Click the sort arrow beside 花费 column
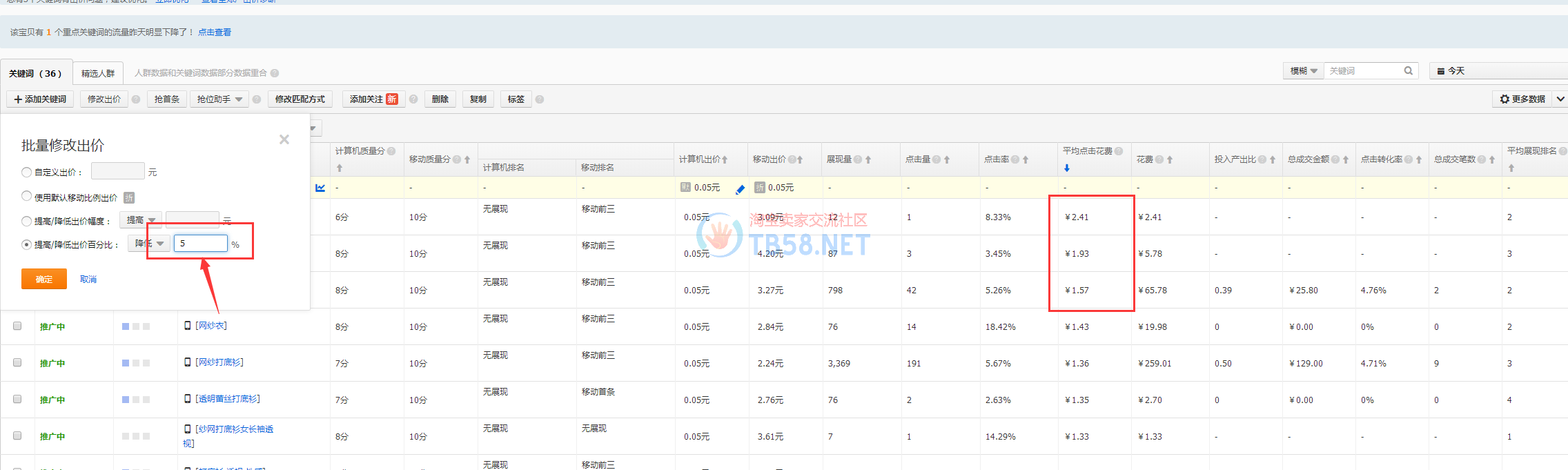Viewport: 1568px width, 470px height. point(1170,159)
